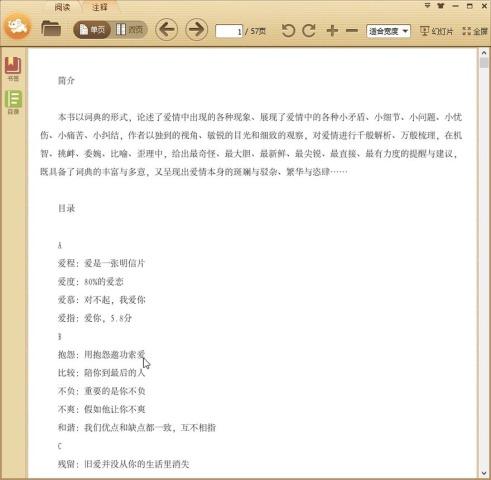Zoom out with the minus icon
491x480 pixels.
[x=352, y=31]
